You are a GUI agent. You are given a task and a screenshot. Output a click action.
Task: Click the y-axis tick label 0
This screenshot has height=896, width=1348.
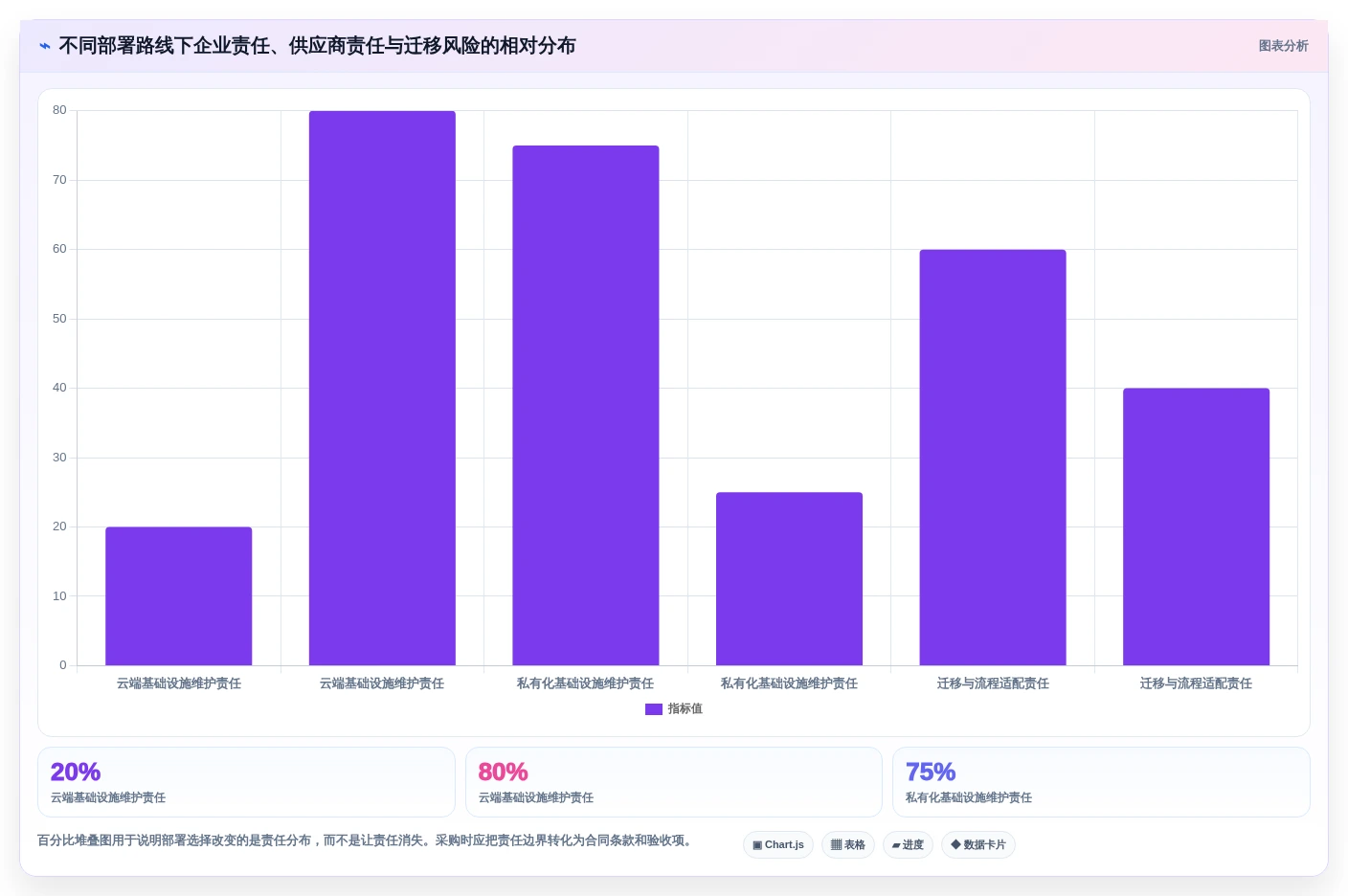[x=63, y=665]
